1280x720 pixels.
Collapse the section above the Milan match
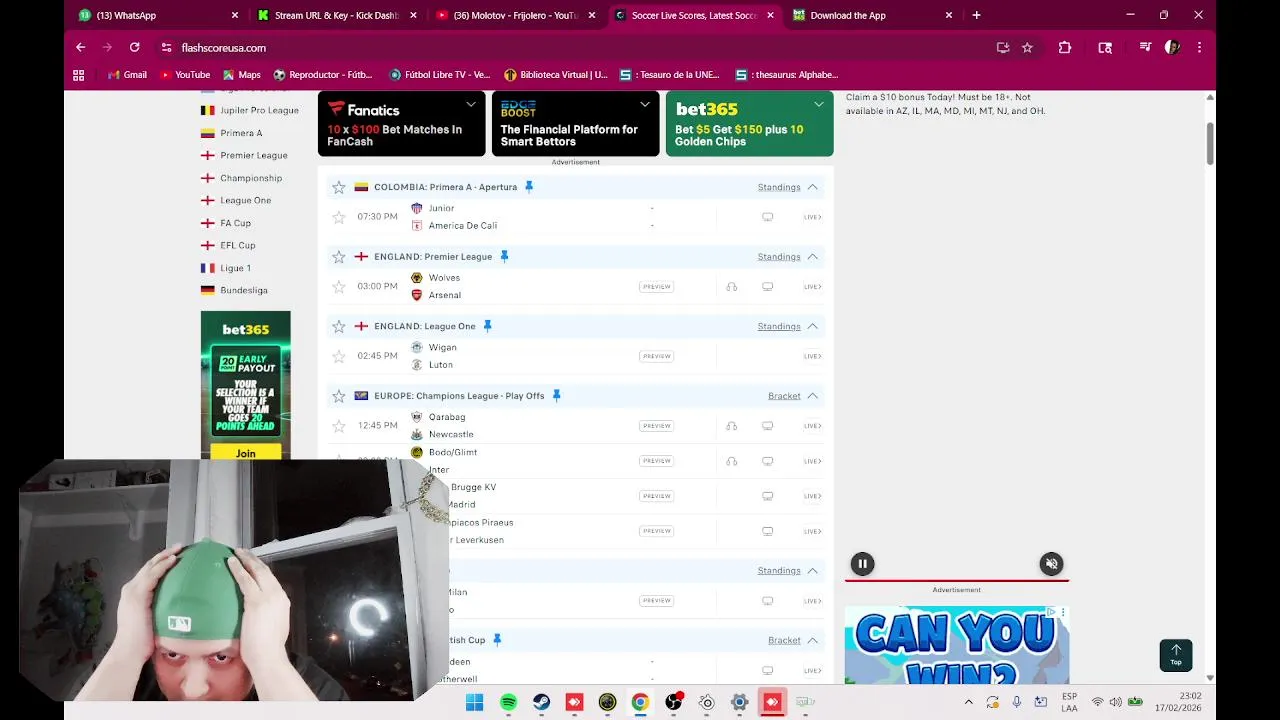click(x=813, y=570)
